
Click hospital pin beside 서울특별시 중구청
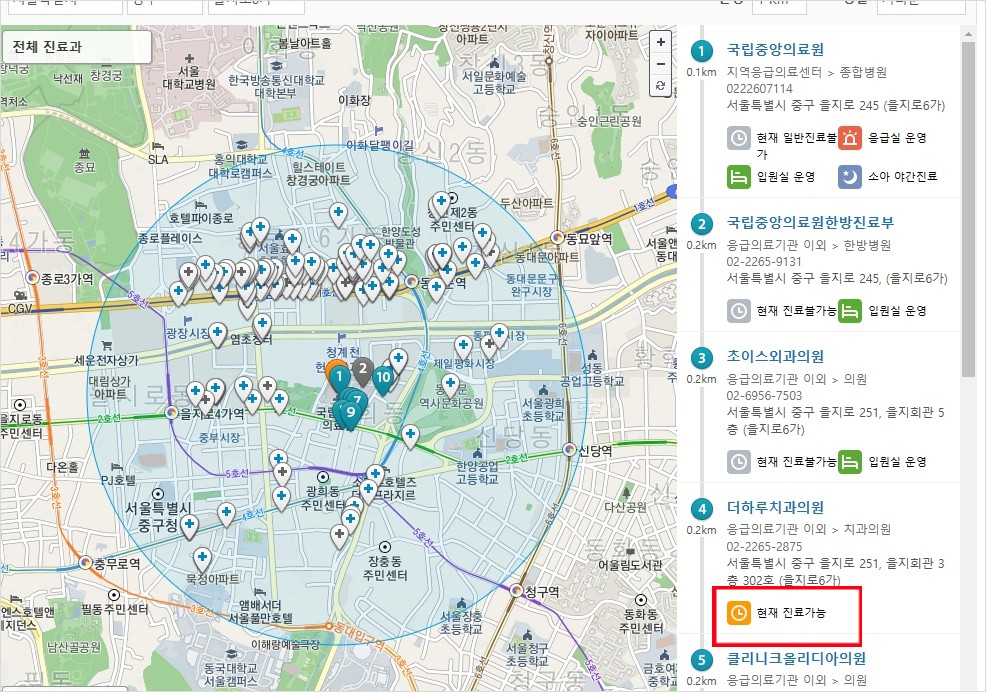(189, 526)
